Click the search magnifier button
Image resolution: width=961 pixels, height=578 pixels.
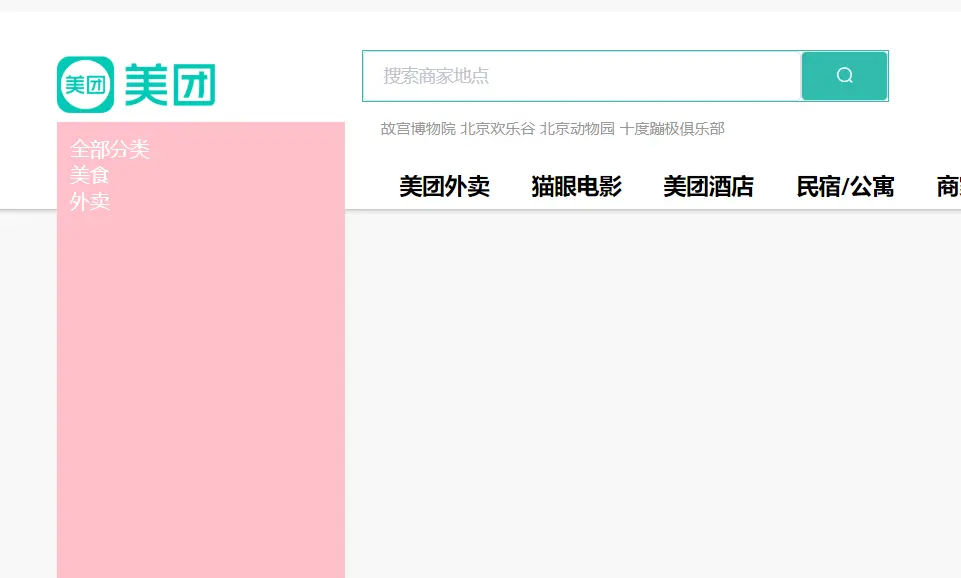point(845,76)
